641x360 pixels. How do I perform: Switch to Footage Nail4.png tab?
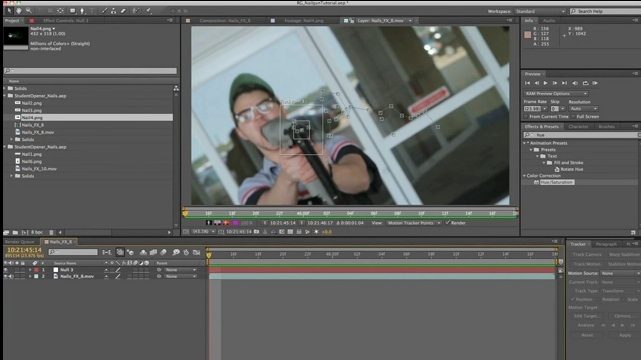click(x=304, y=20)
